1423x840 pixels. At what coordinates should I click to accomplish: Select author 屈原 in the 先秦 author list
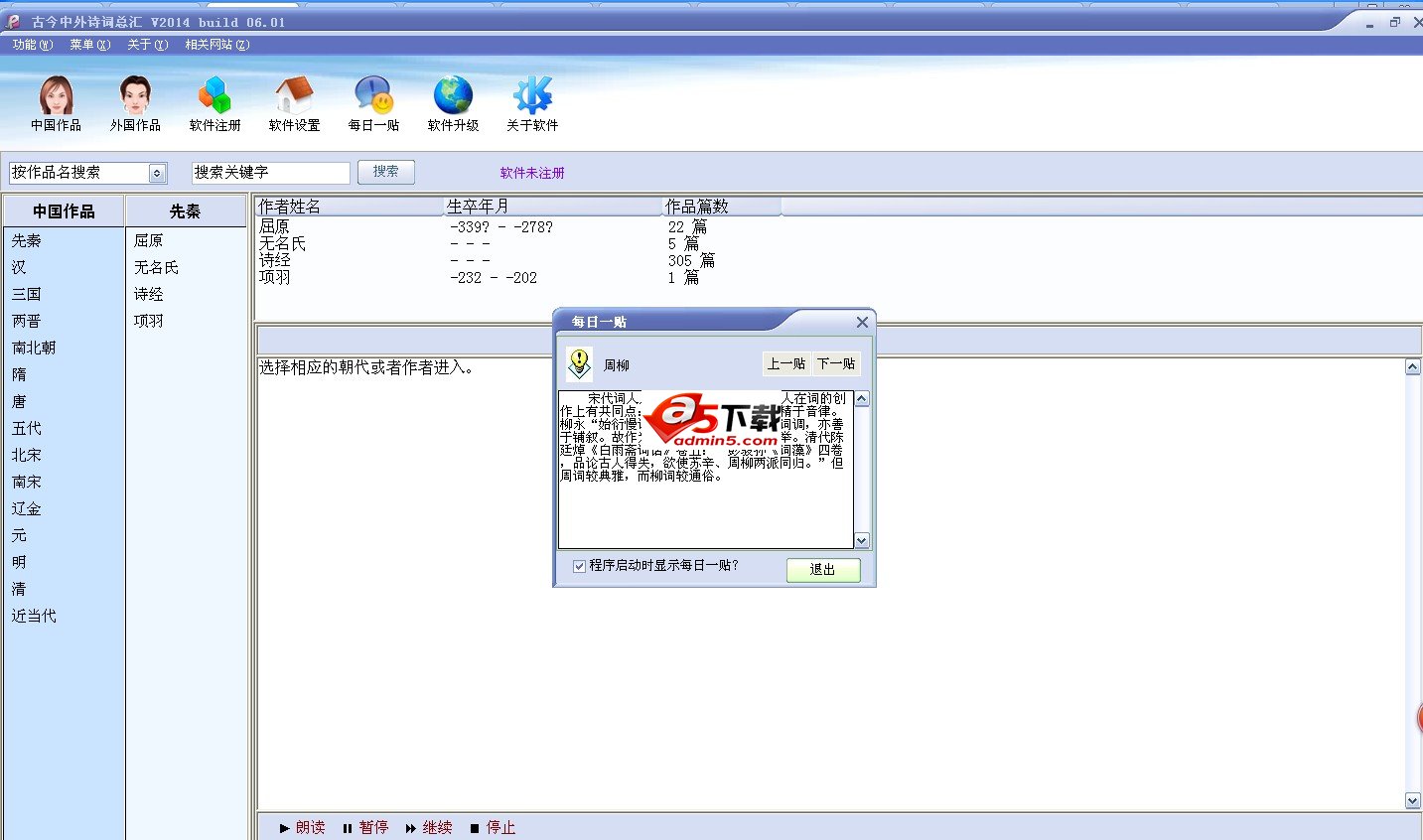pos(149,240)
